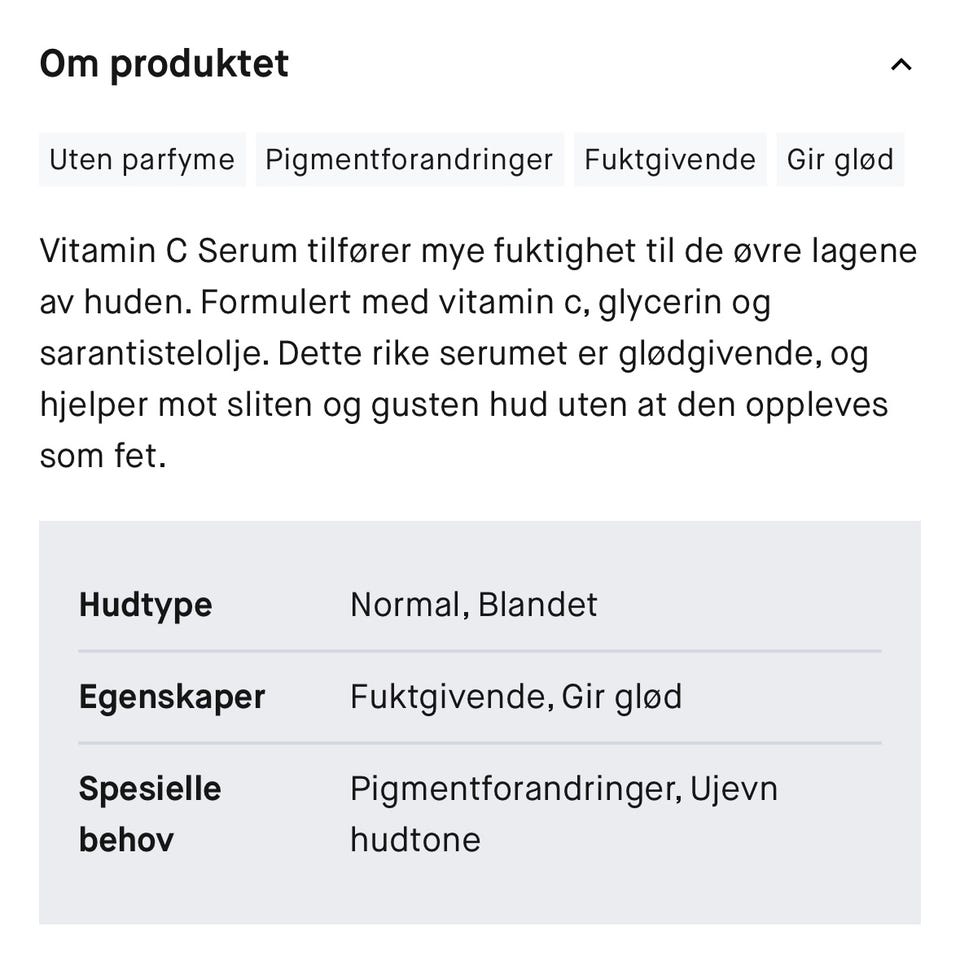Click the divider line below Egenskaper row
The width and height of the screenshot is (960, 953).
pos(480,743)
